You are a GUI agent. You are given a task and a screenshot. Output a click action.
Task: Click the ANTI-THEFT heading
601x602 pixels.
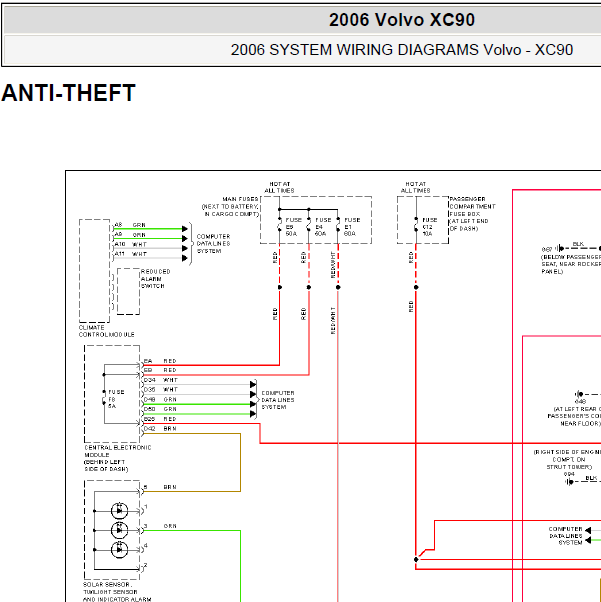coord(68,93)
